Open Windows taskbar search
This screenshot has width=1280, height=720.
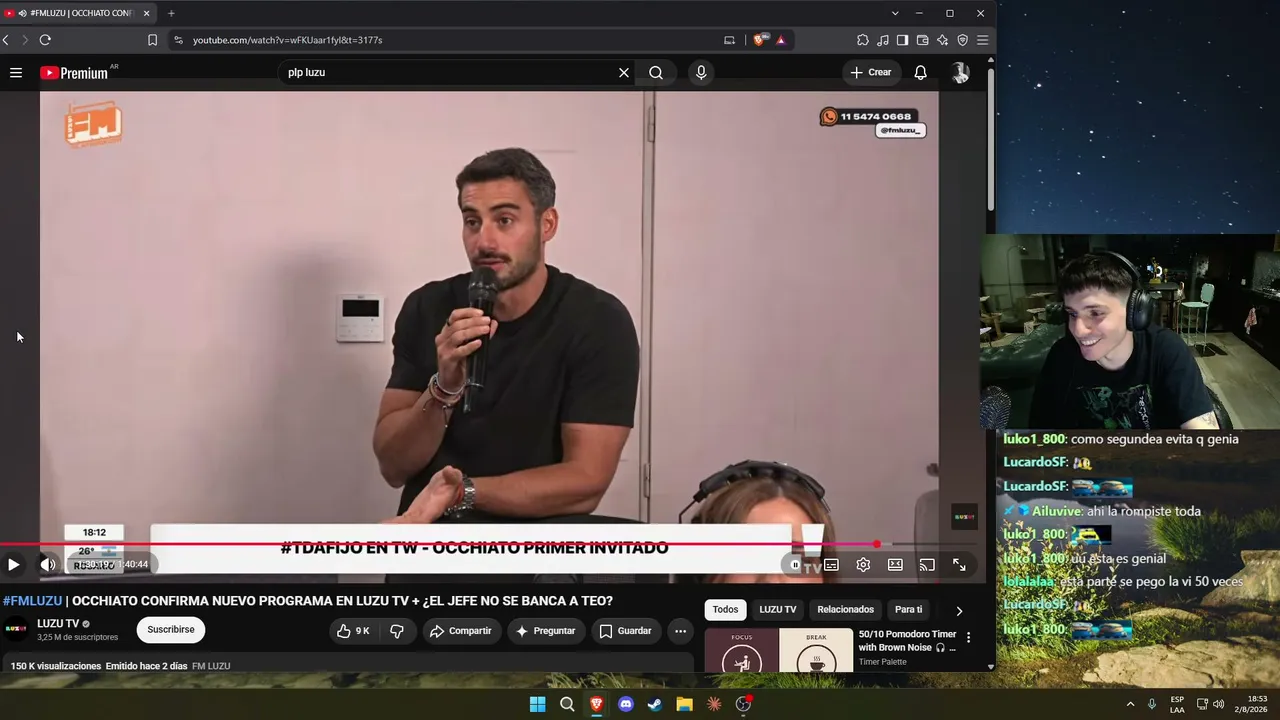pos(567,704)
